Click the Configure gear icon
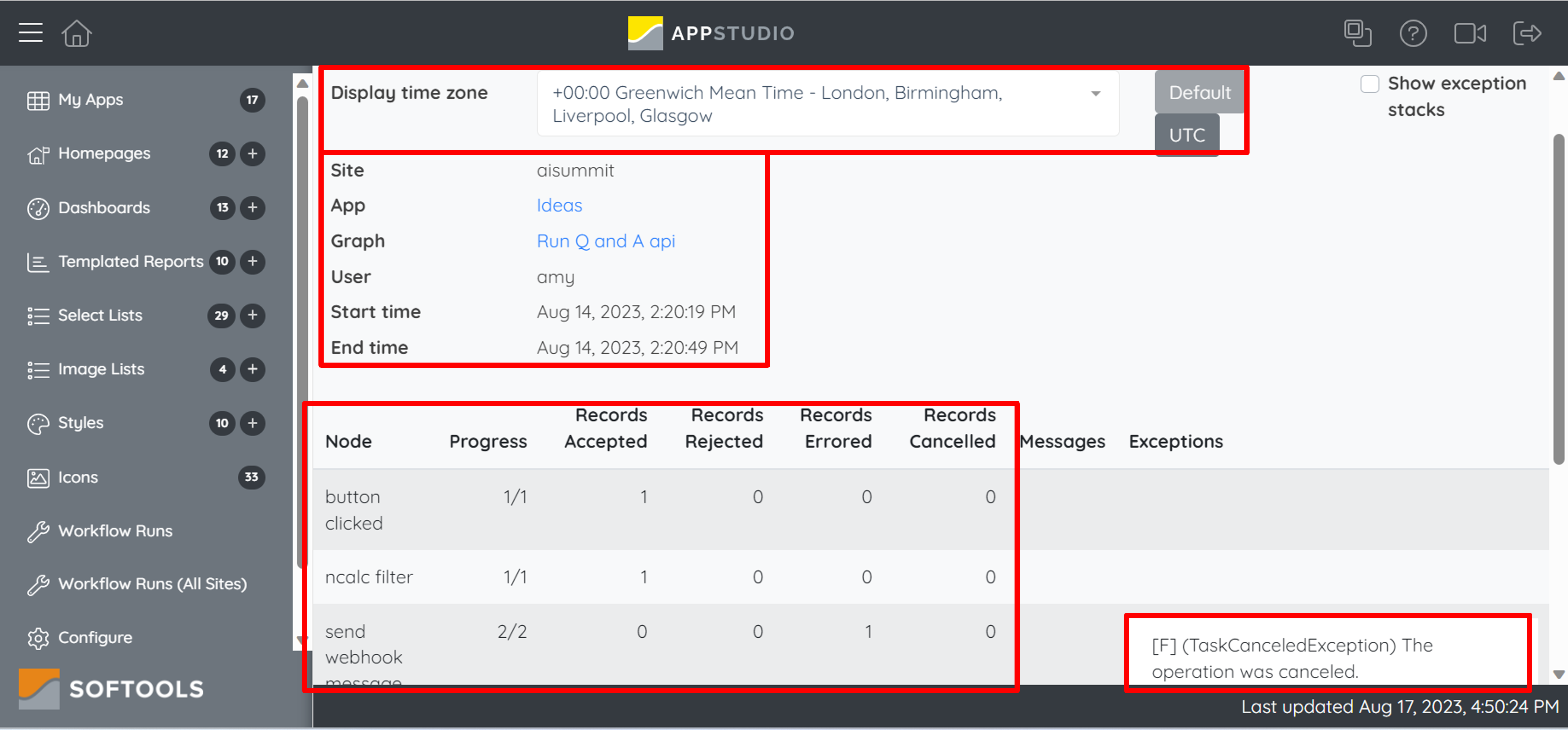The width and height of the screenshot is (1568, 730). 38,638
